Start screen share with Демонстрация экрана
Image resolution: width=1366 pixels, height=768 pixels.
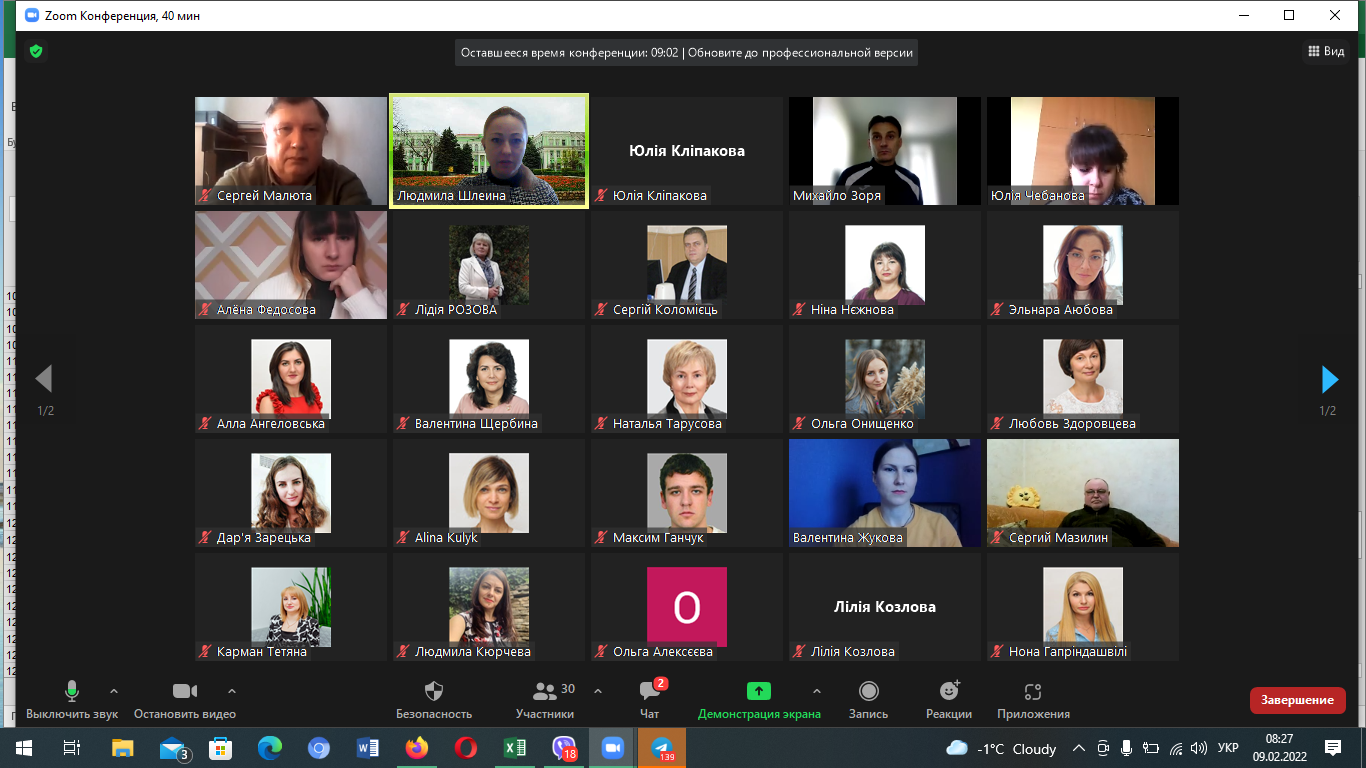coord(759,699)
